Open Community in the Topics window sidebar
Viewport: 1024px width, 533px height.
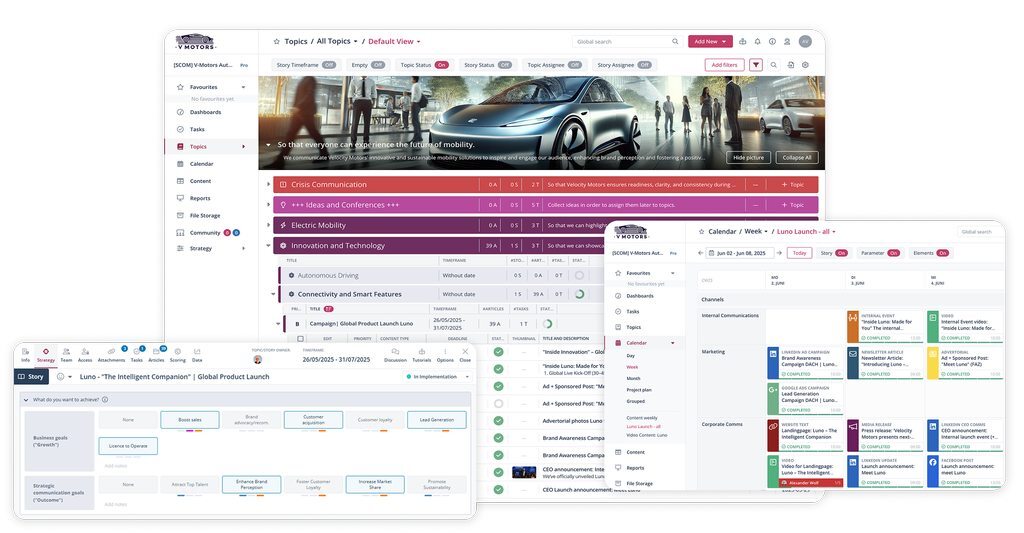coord(204,233)
